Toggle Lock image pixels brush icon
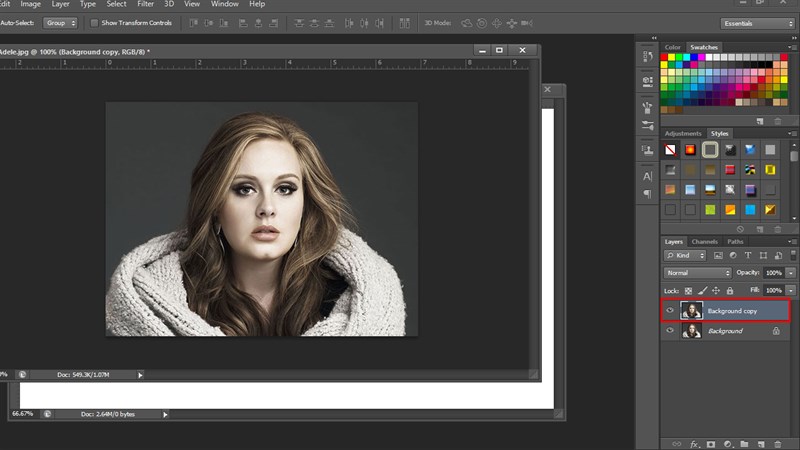The image size is (800, 450). coord(703,290)
